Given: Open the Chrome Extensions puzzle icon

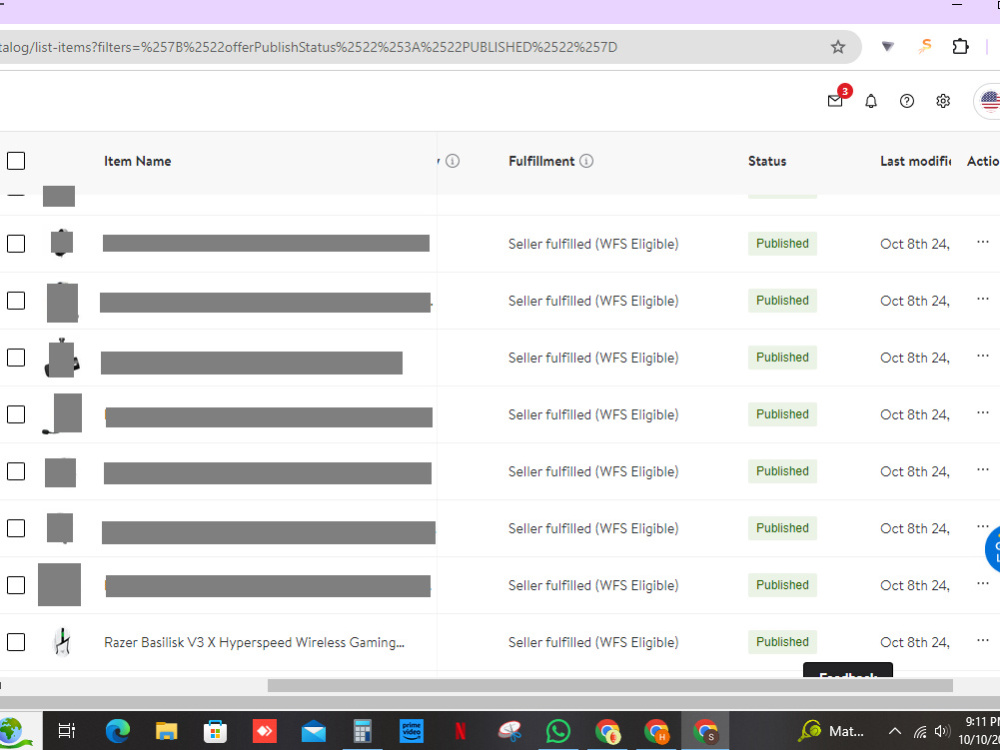Looking at the screenshot, I should point(960,47).
